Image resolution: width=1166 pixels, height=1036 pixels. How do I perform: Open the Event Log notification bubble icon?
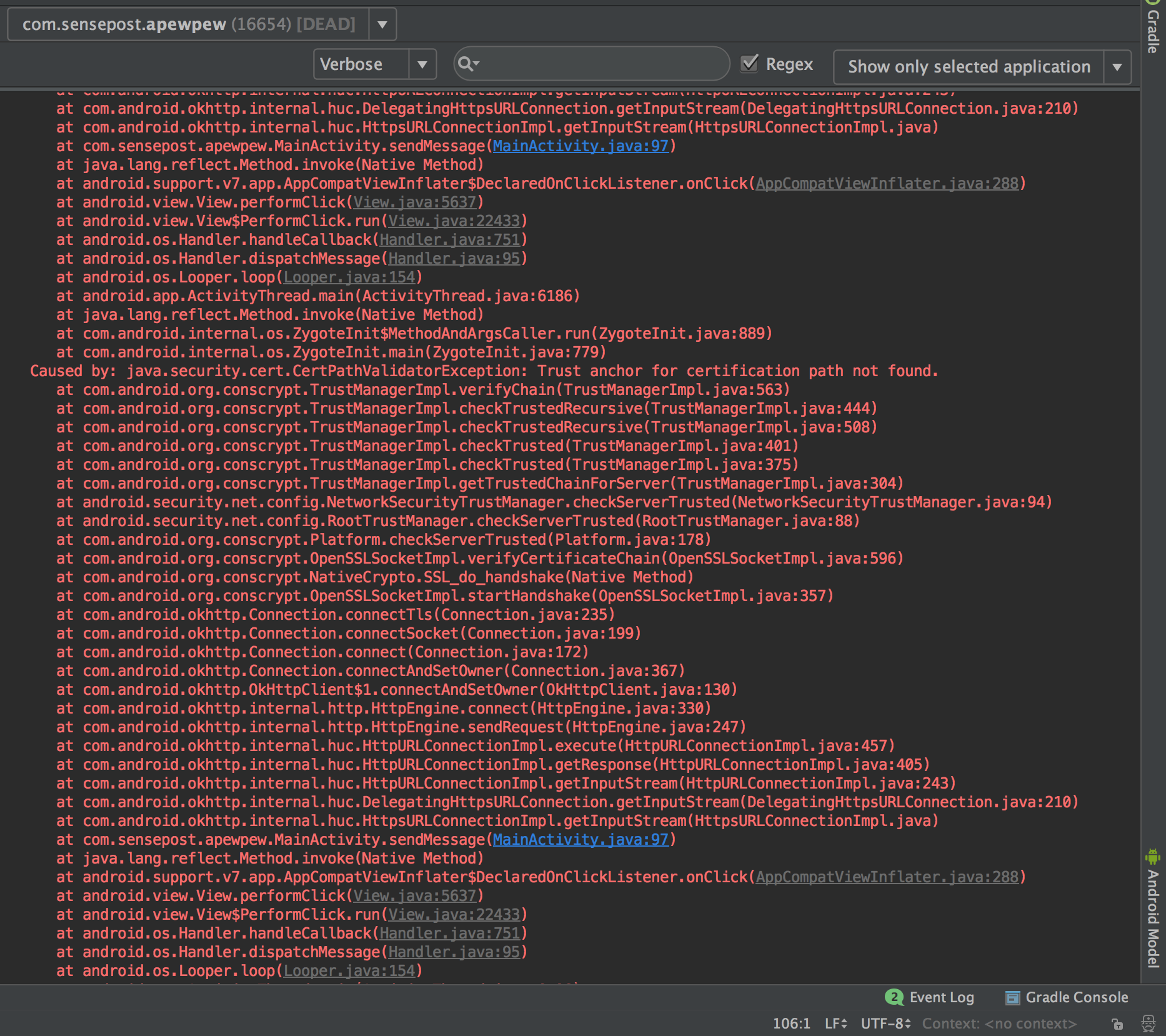[894, 997]
